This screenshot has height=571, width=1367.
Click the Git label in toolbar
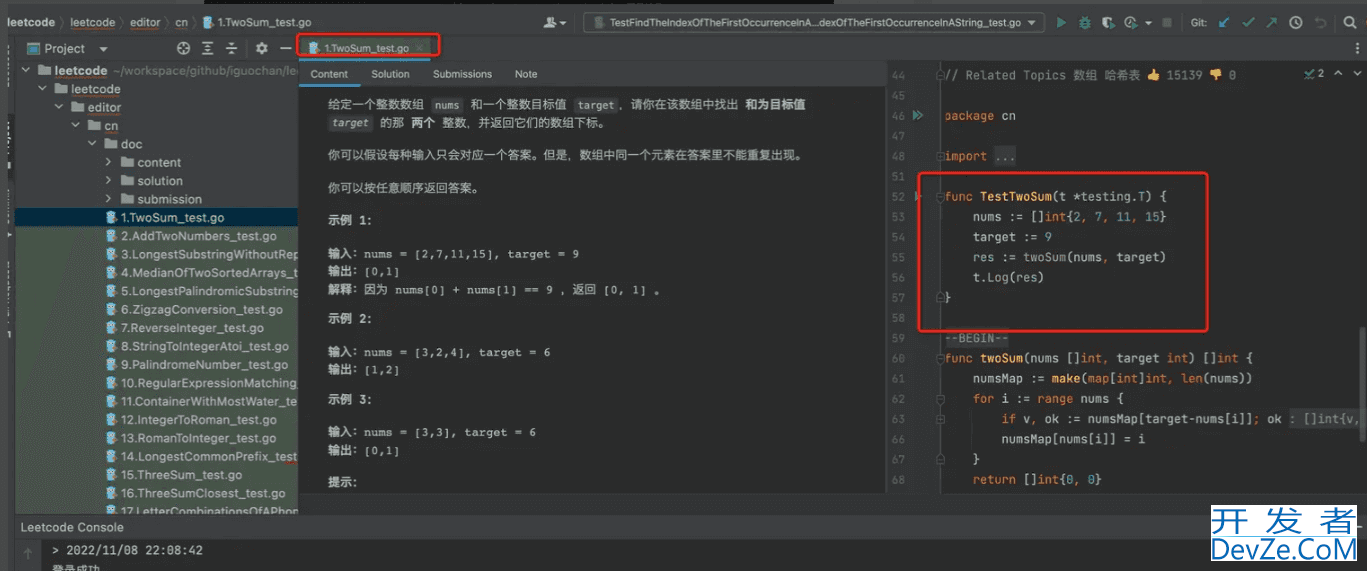(x=1198, y=22)
